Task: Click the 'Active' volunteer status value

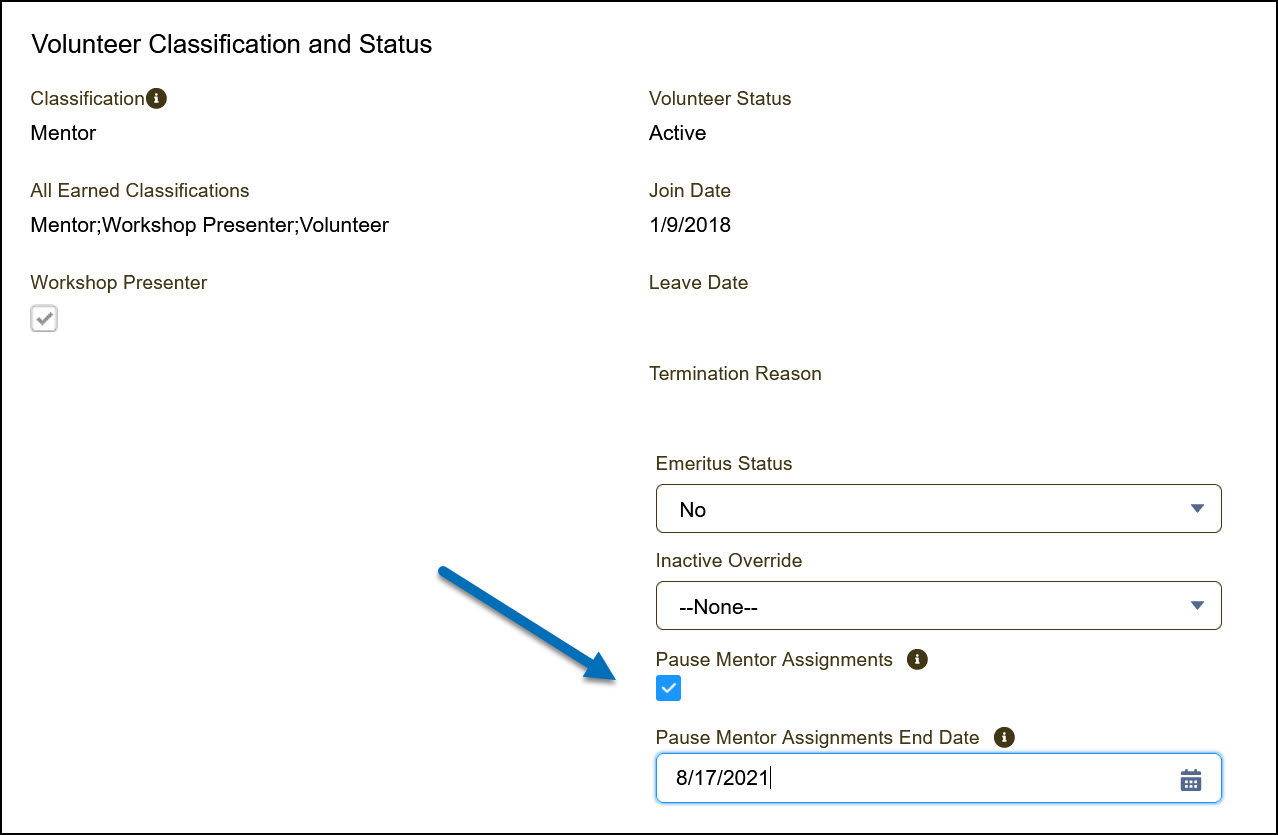Action: click(x=677, y=133)
